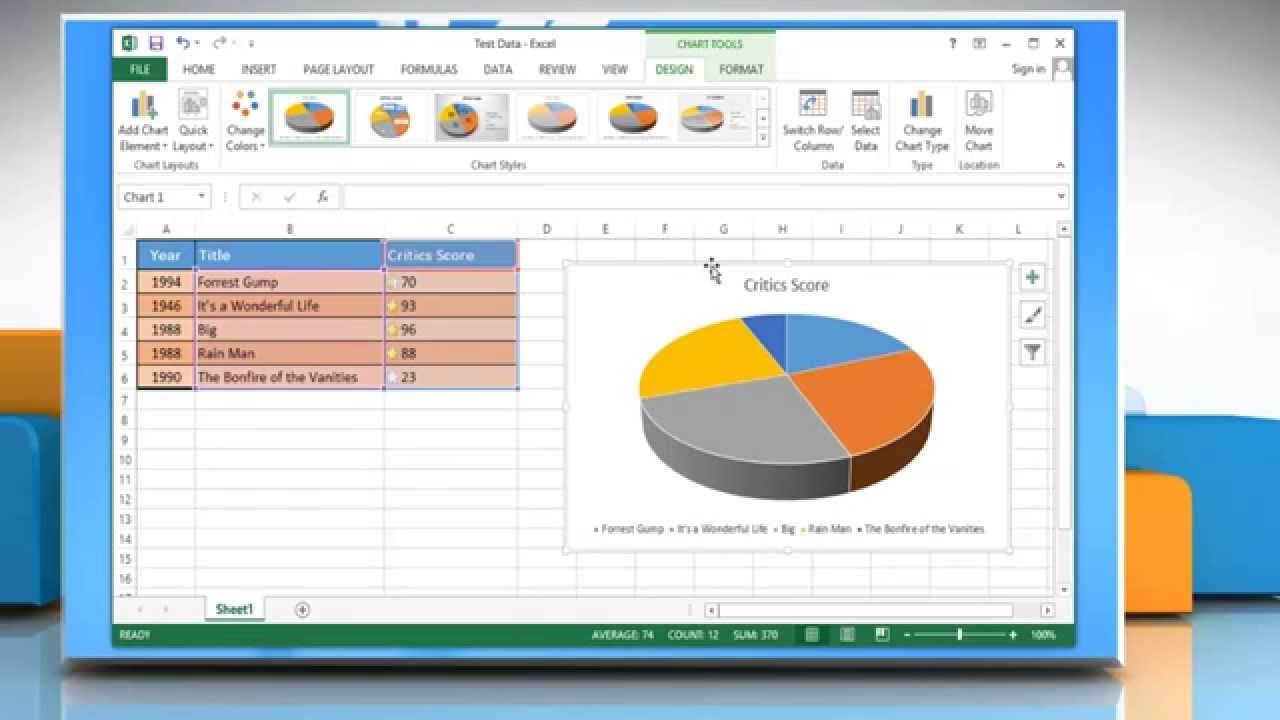Switch to the FORMULAS tab
Screen dimensions: 1280x720
[429, 69]
